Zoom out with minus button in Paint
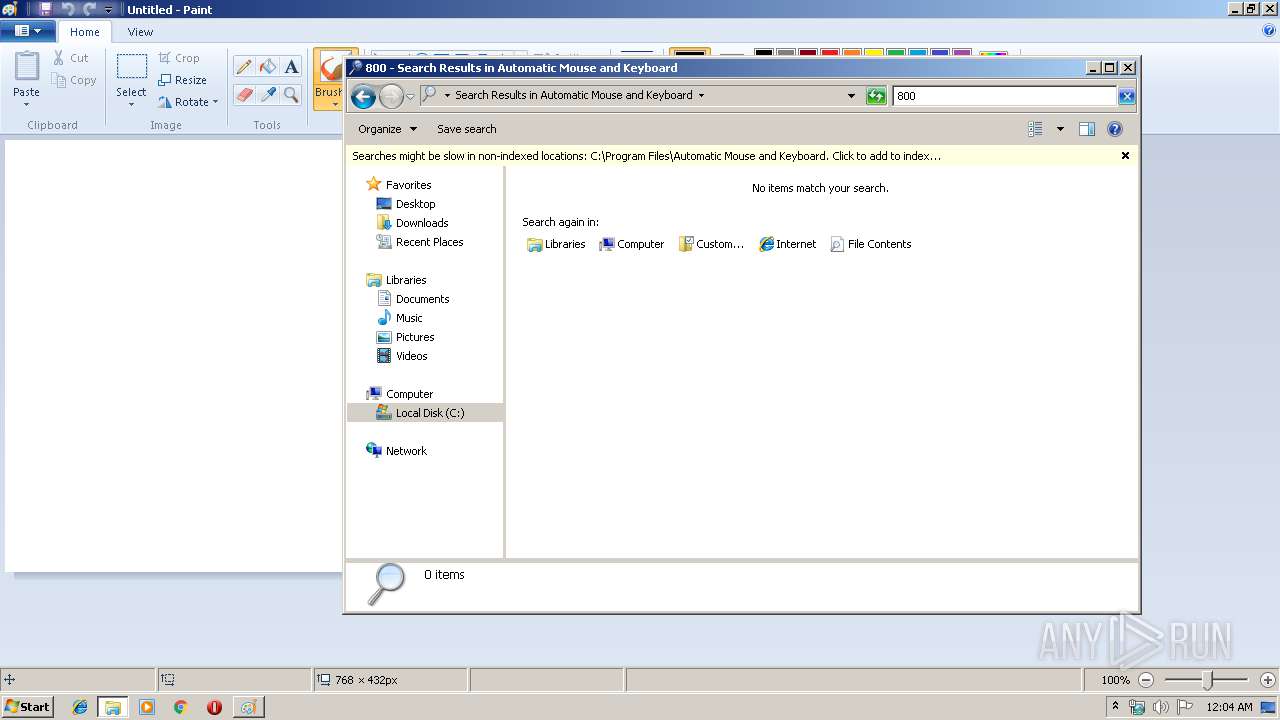This screenshot has height=720, width=1280. click(1146, 680)
